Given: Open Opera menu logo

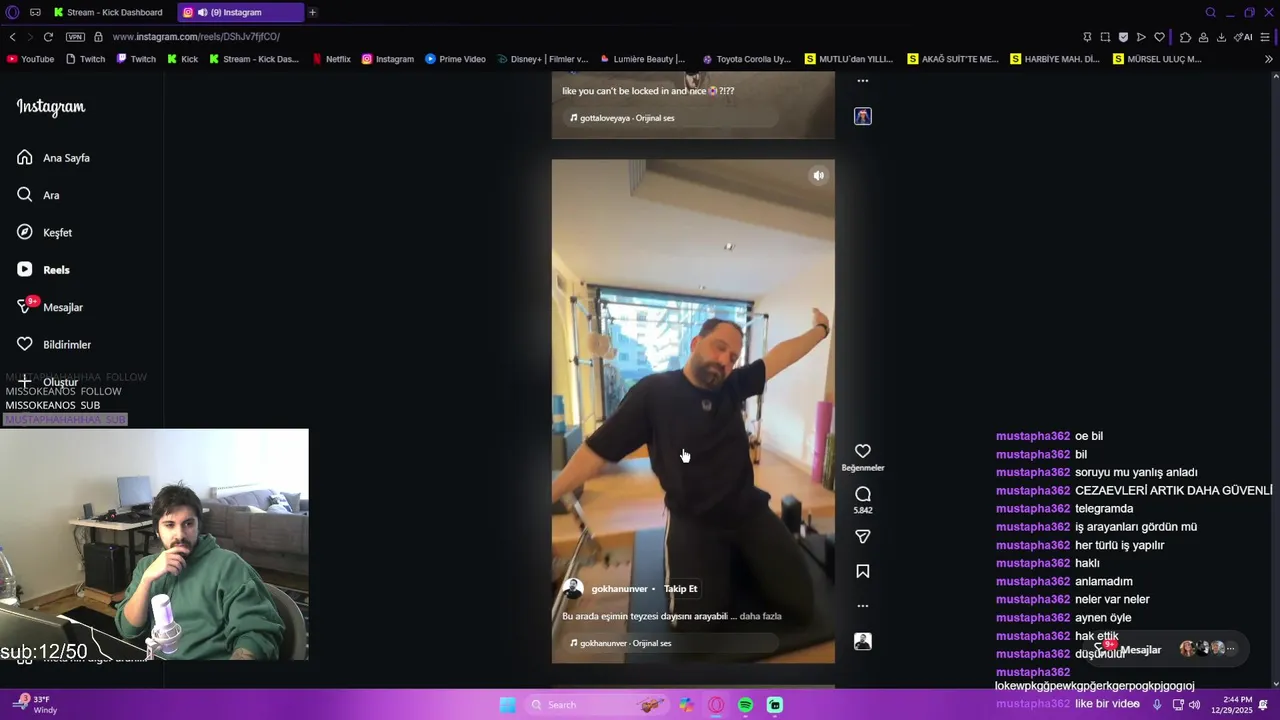Looking at the screenshot, I should pyautogui.click(x=12, y=12).
